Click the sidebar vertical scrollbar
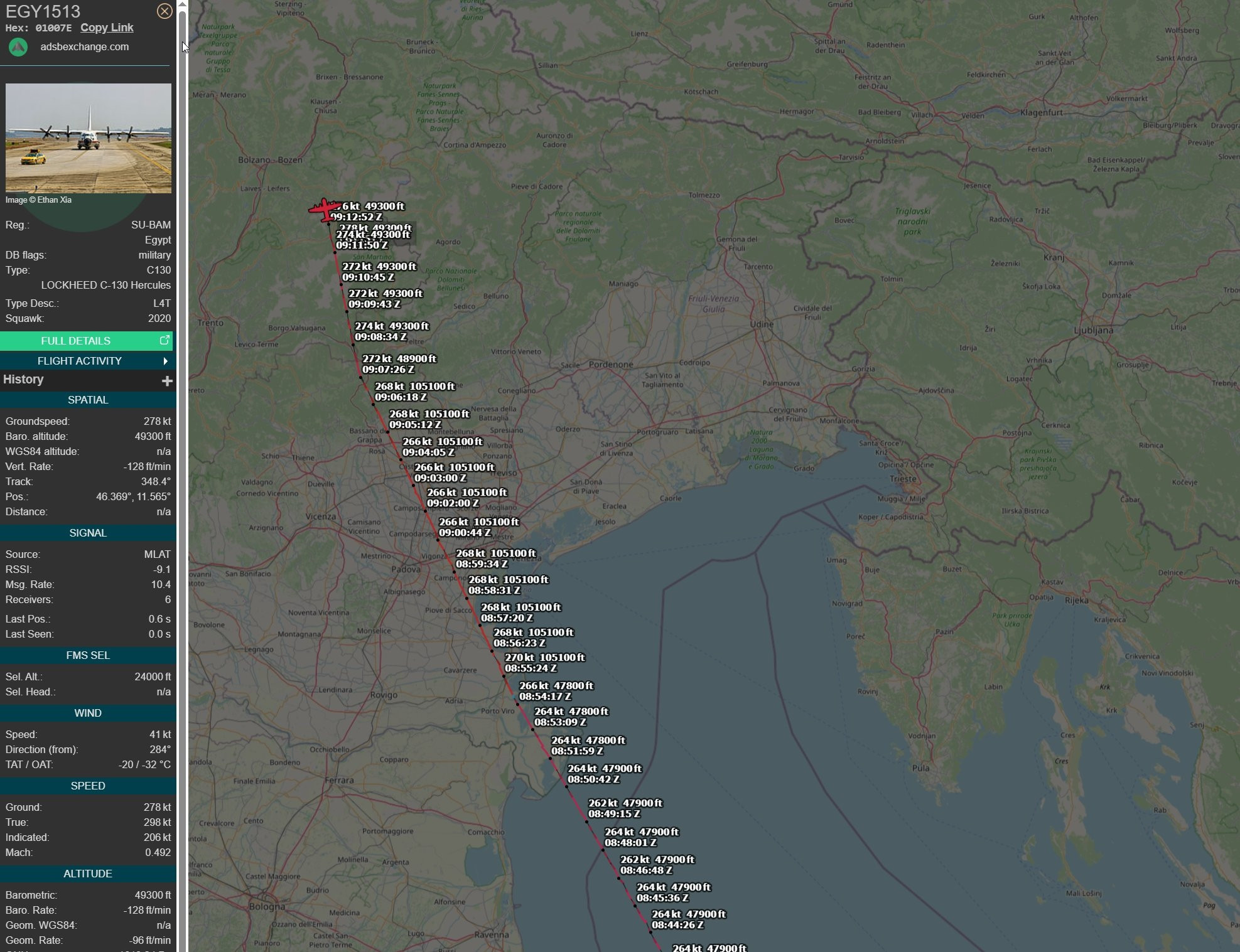This screenshot has width=1240, height=952. (183, 476)
